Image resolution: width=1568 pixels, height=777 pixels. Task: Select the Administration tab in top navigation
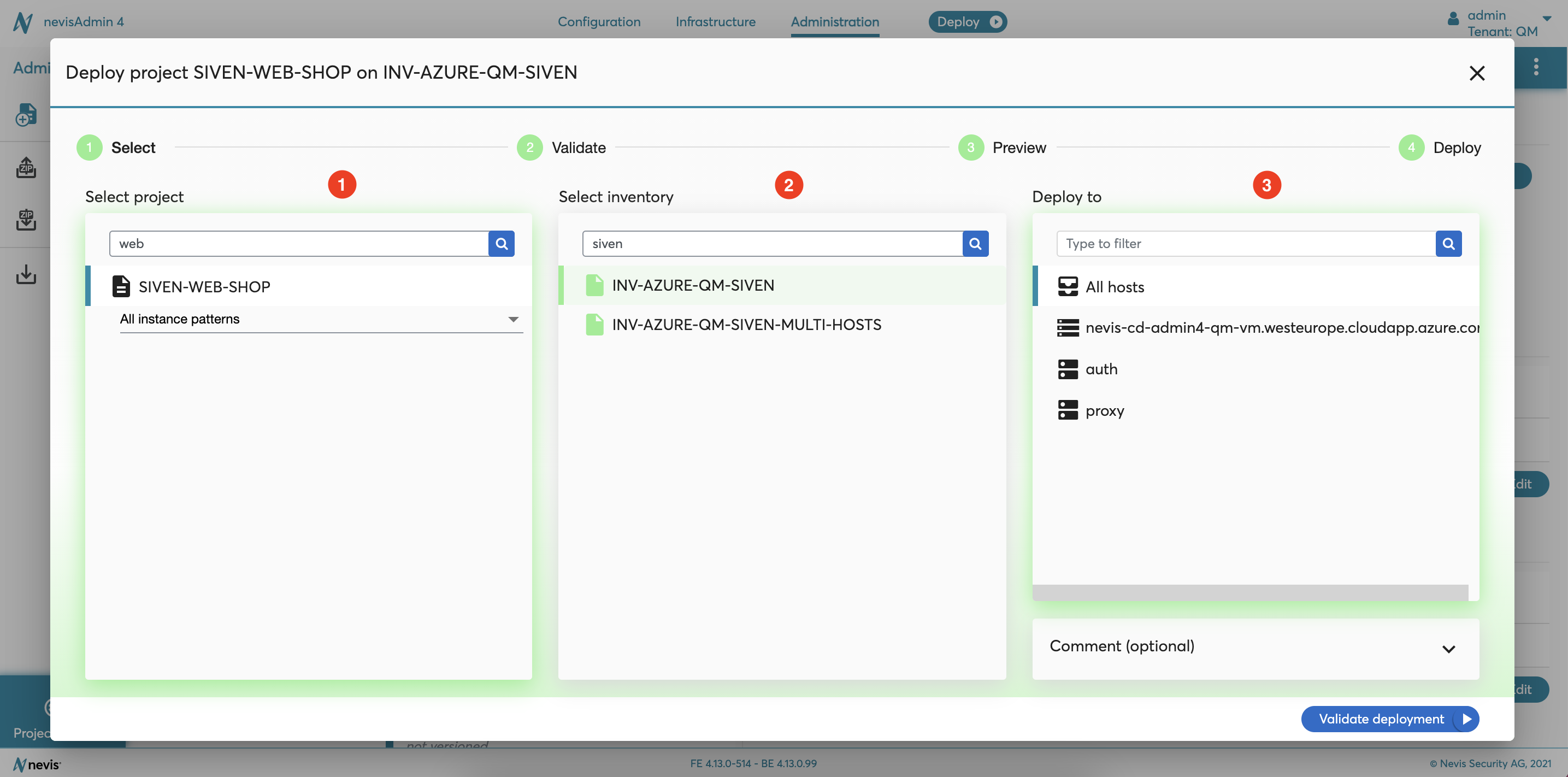pyautogui.click(x=835, y=21)
